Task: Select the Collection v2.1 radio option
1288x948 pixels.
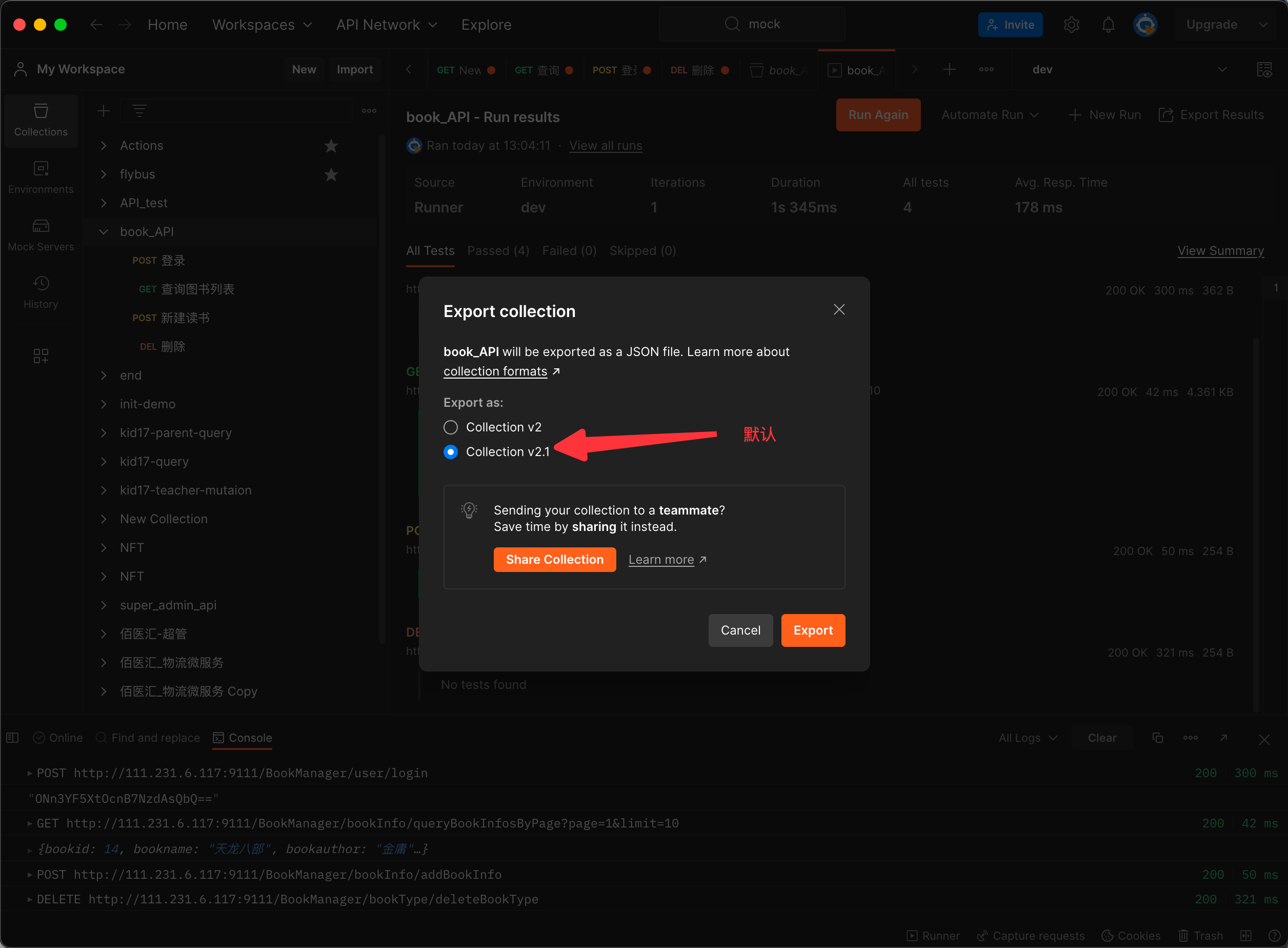Action: [x=451, y=452]
